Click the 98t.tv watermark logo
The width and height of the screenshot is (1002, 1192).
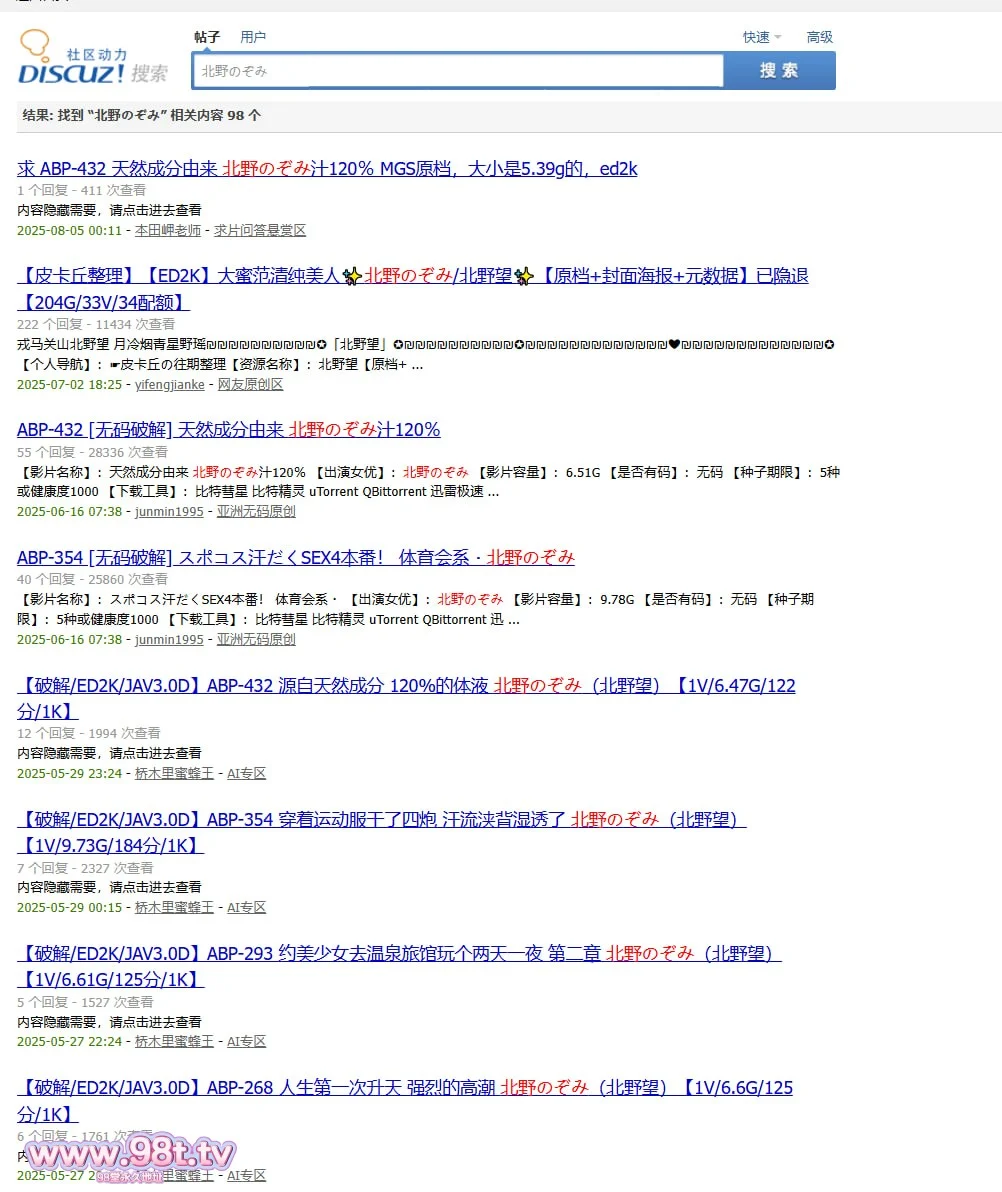tap(131, 1158)
